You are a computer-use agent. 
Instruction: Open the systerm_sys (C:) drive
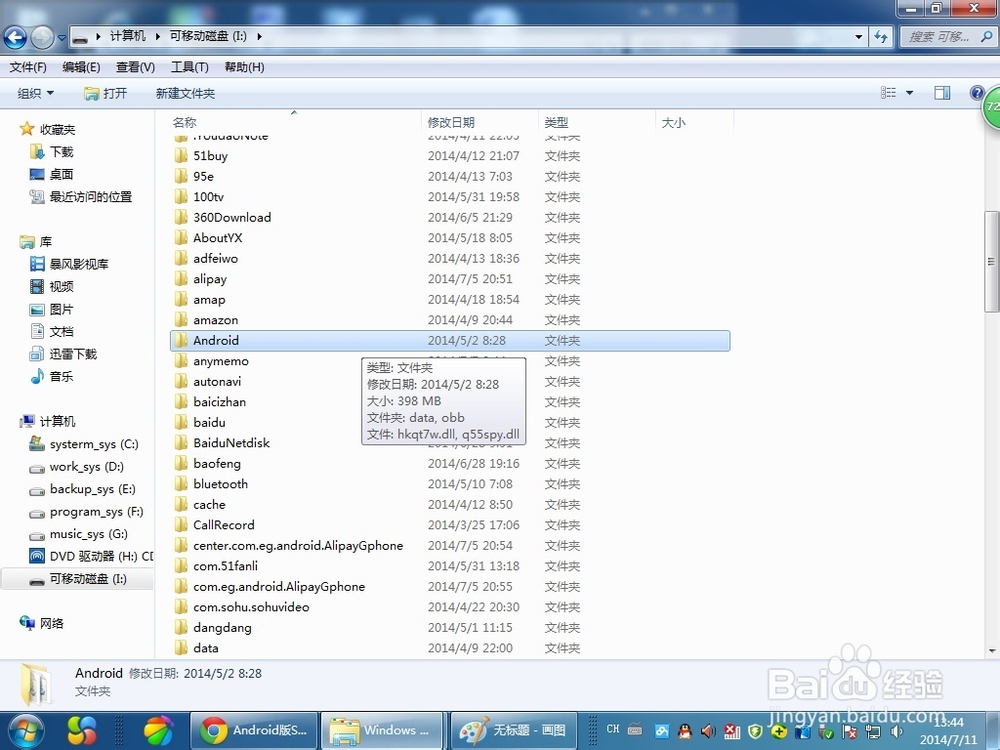pyautogui.click(x=84, y=444)
